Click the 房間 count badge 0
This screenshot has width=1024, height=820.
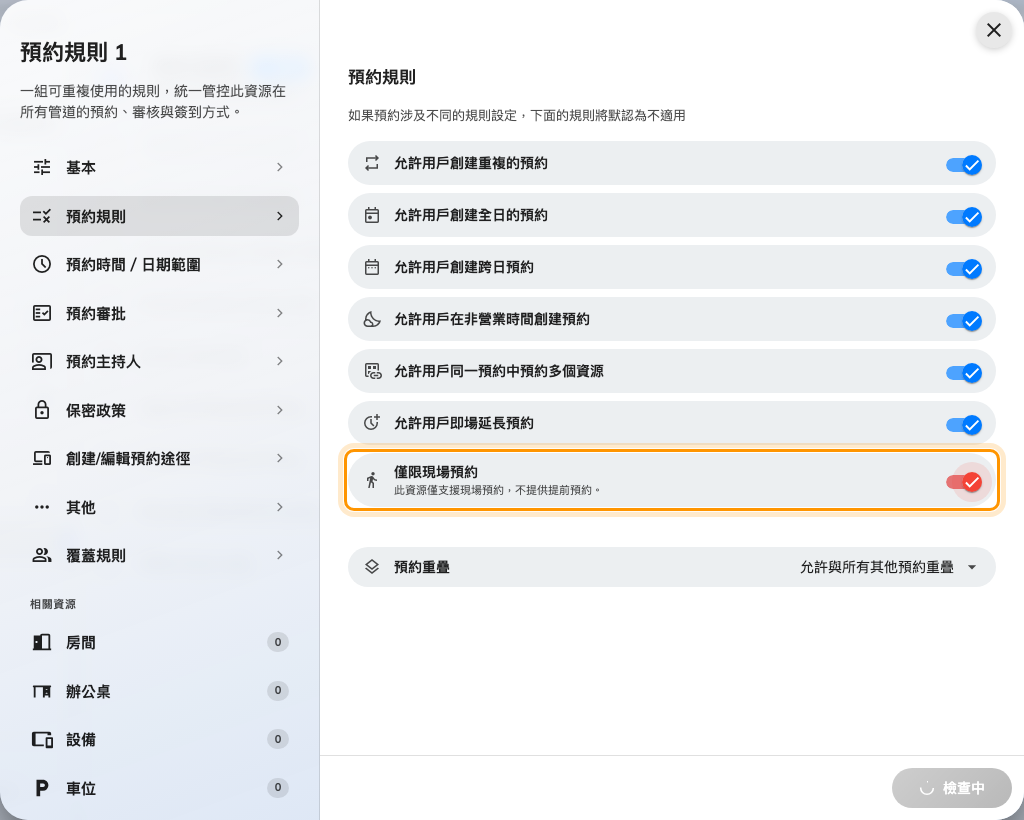pyautogui.click(x=278, y=642)
